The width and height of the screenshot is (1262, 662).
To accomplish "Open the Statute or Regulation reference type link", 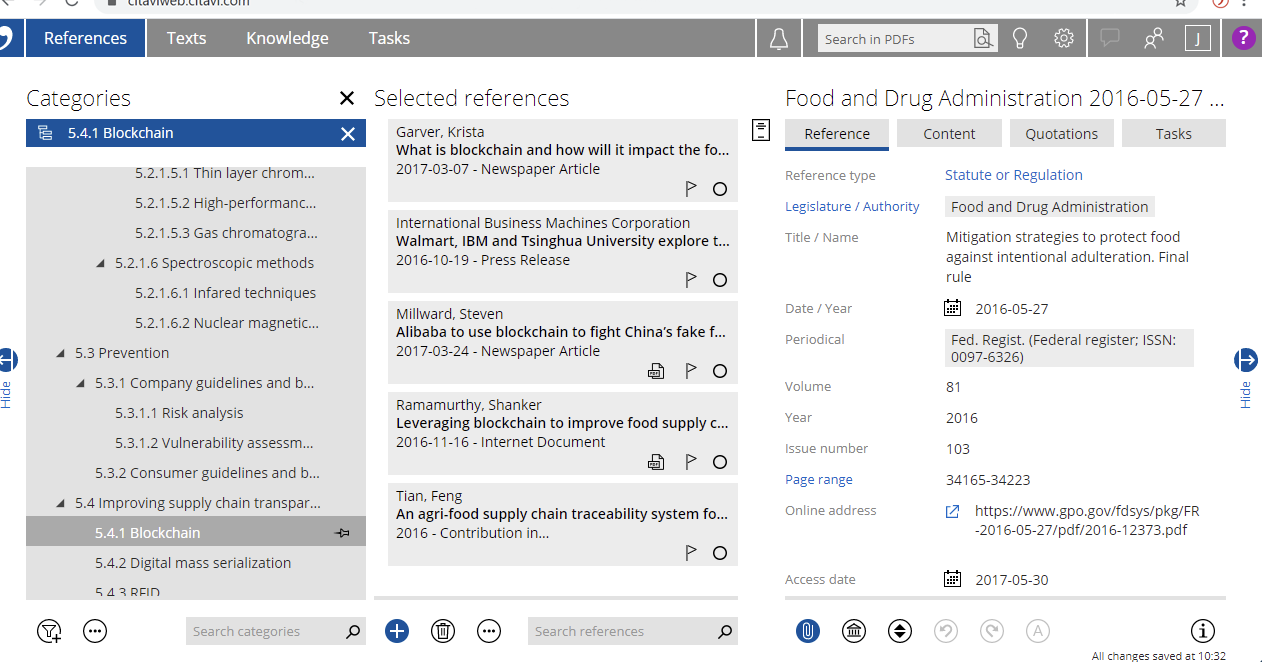I will (1013, 175).
